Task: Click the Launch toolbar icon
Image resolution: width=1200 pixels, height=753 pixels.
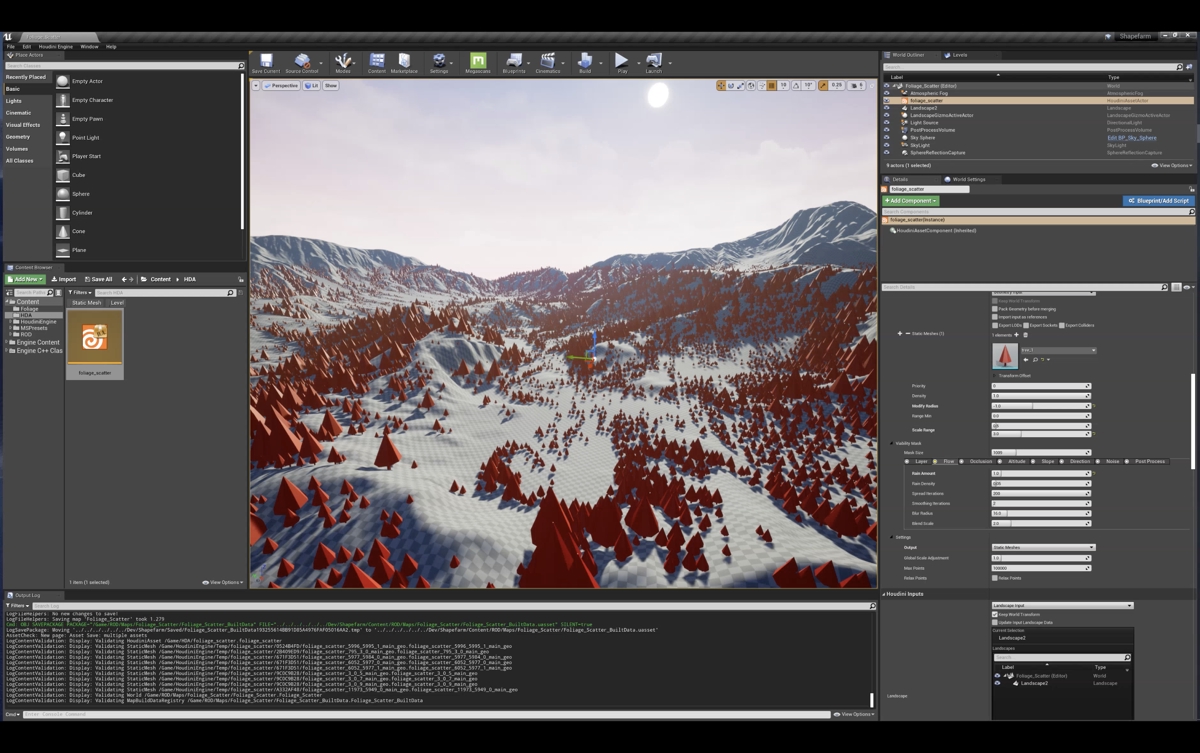Action: [654, 62]
